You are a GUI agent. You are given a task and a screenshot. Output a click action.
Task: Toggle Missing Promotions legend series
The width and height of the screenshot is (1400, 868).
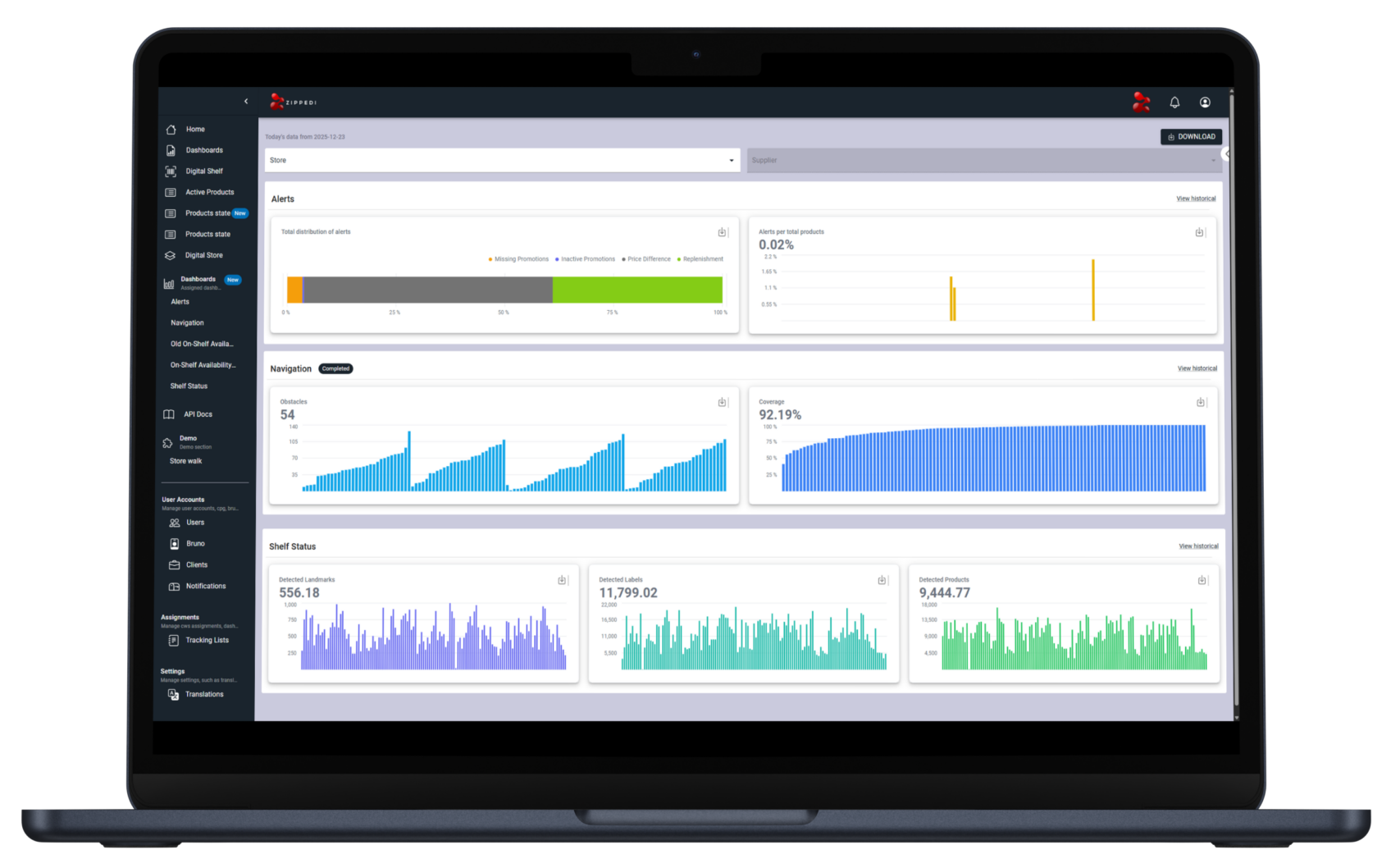coord(521,259)
